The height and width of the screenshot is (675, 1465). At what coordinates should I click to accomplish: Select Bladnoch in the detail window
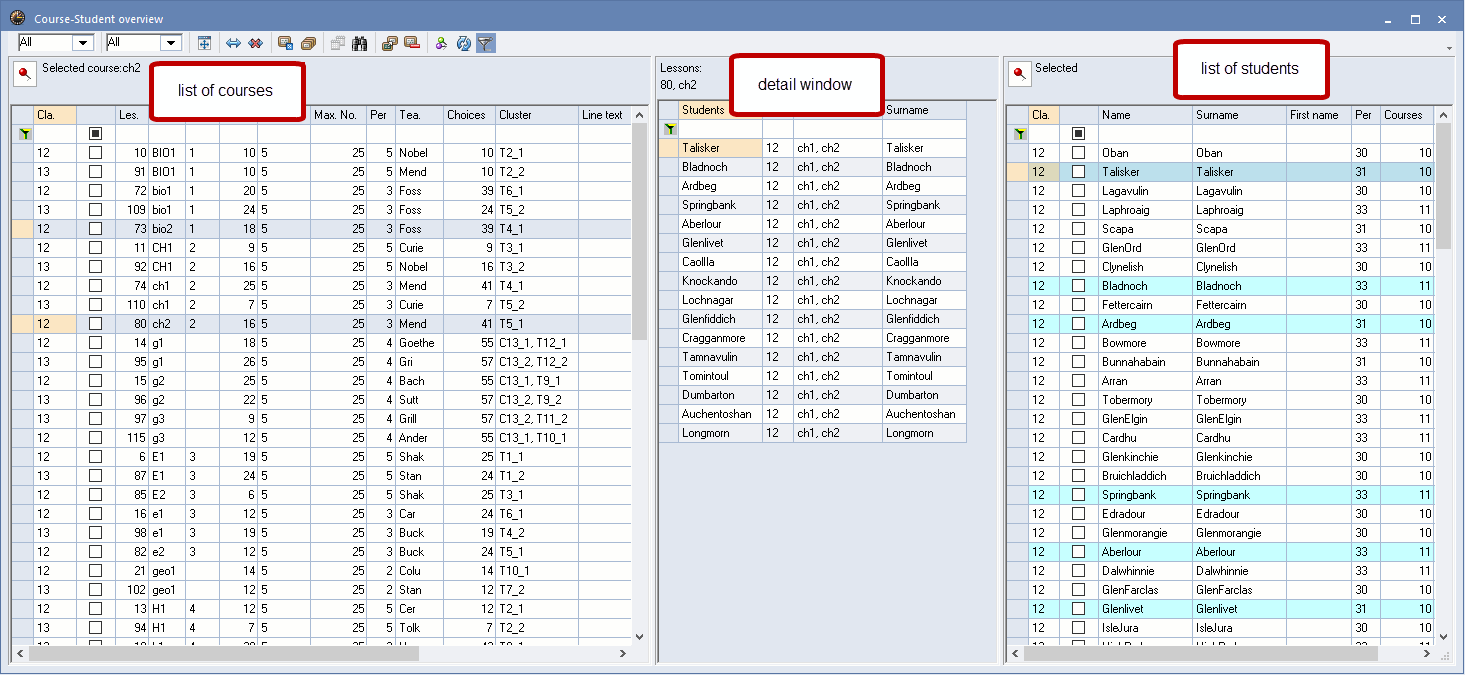tap(704, 167)
